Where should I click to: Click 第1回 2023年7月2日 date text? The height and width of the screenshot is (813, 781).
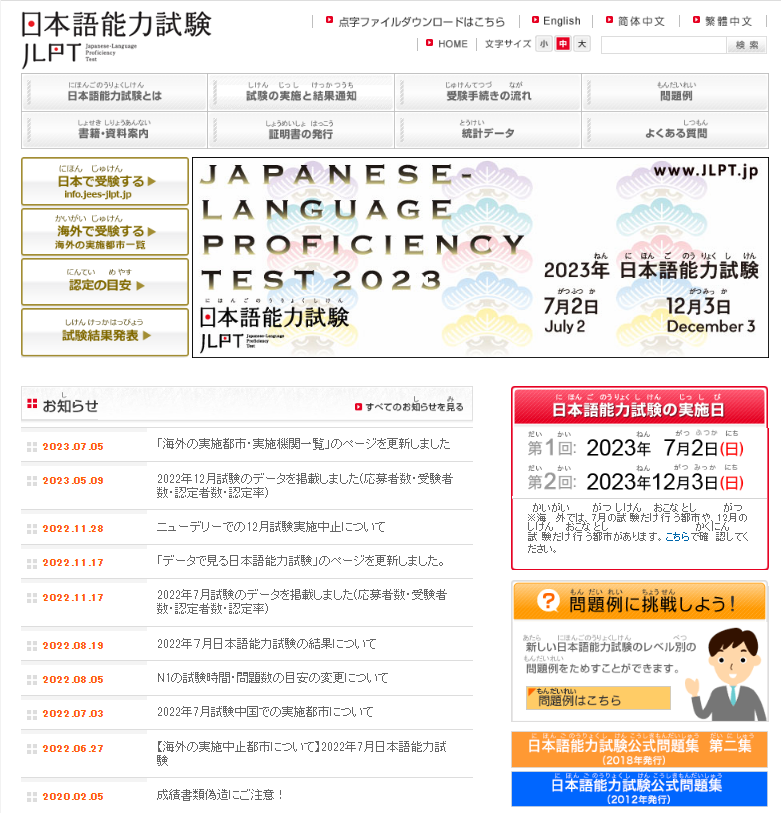point(636,447)
